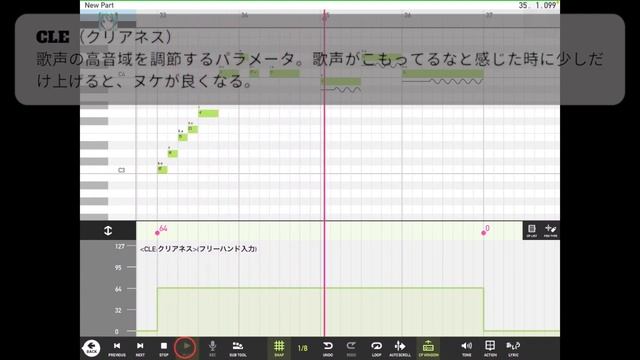Screen dimensions: 640x360
Task: Click the position readout 35. 1.099
Action: pos(537,5)
